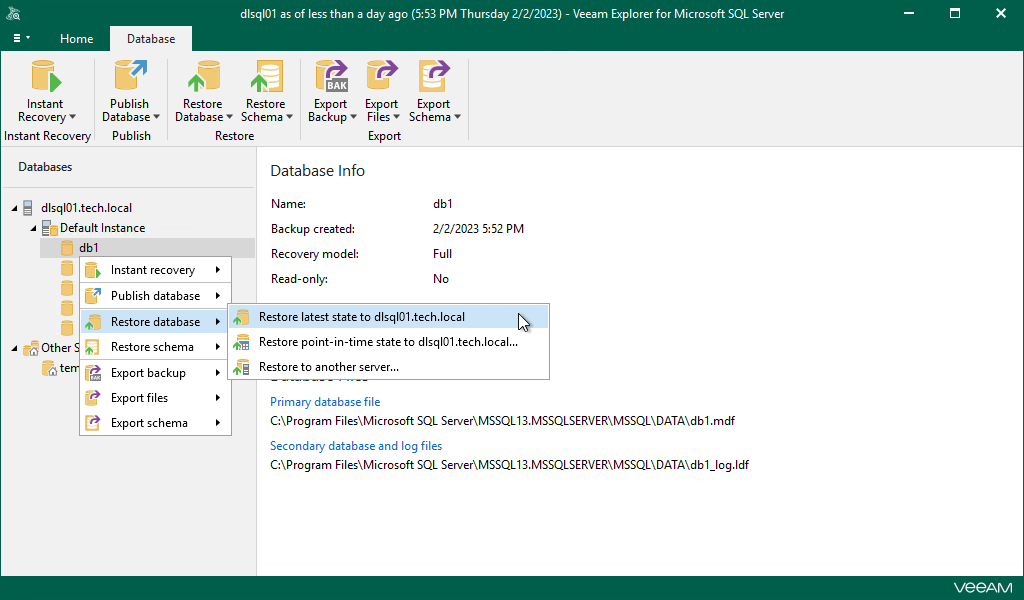The height and width of the screenshot is (600, 1024).
Task: Click the Other Servers folder icon in tree
Action: (31, 348)
